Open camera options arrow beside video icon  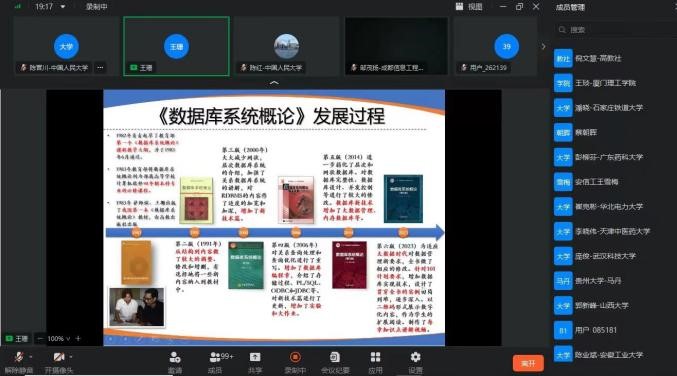point(71,357)
